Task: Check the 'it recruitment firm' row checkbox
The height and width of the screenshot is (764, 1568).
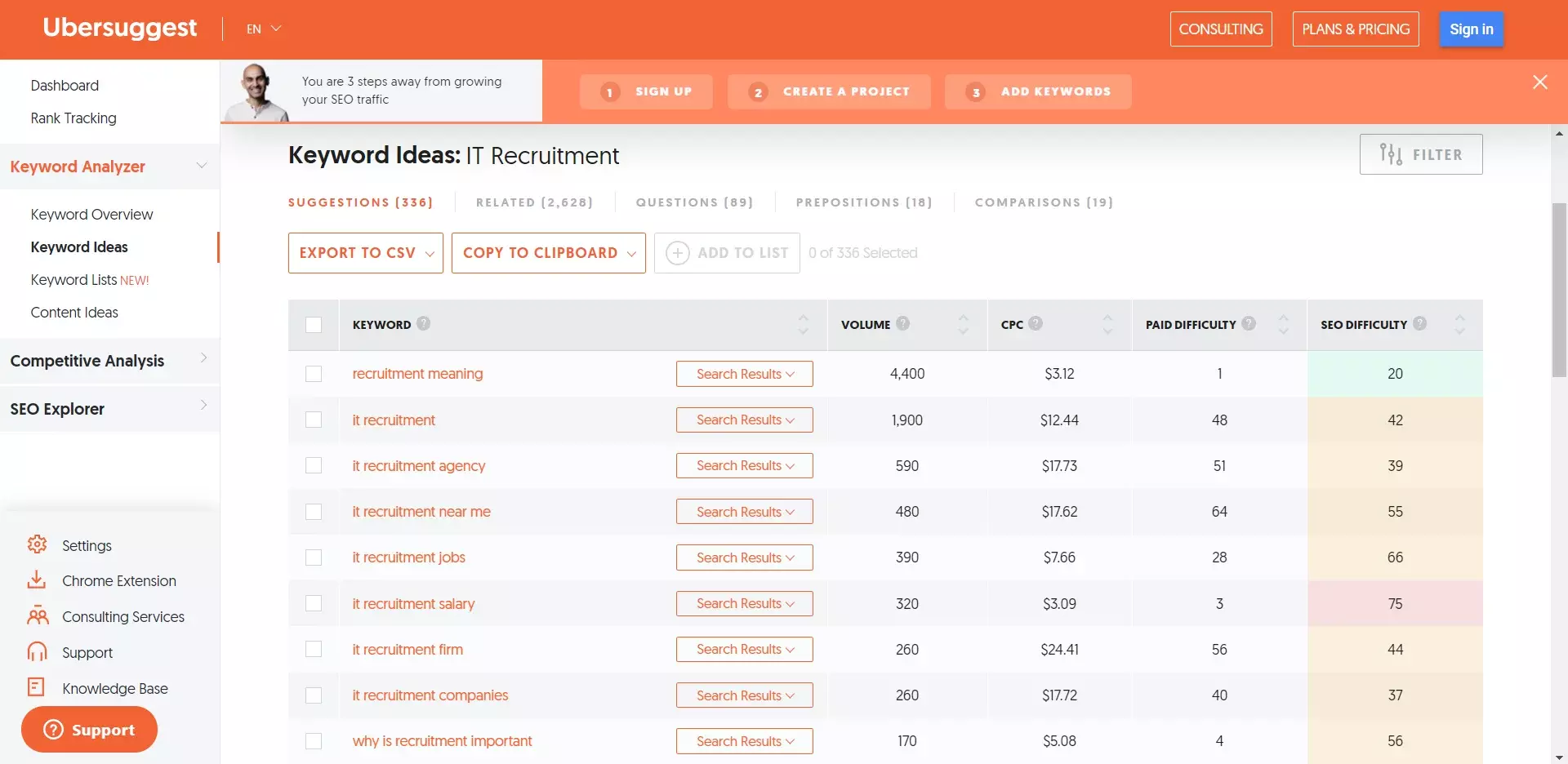Action: (314, 649)
